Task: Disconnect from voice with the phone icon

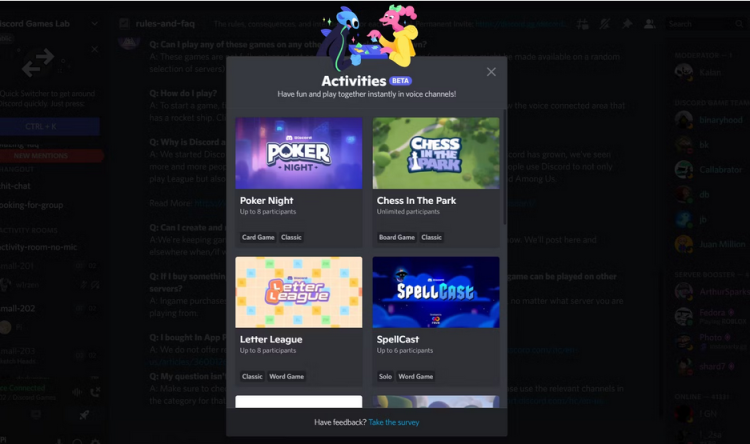Action: 95,392
